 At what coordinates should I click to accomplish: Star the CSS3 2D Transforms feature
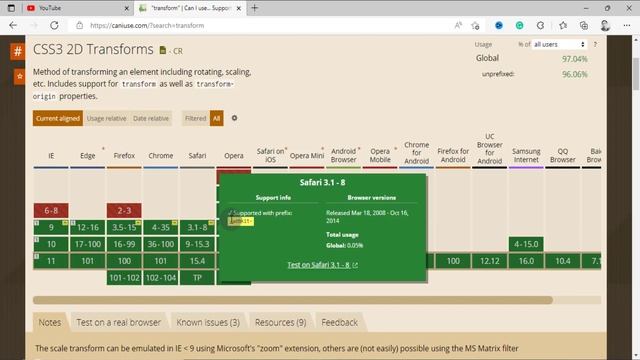pos(19,76)
